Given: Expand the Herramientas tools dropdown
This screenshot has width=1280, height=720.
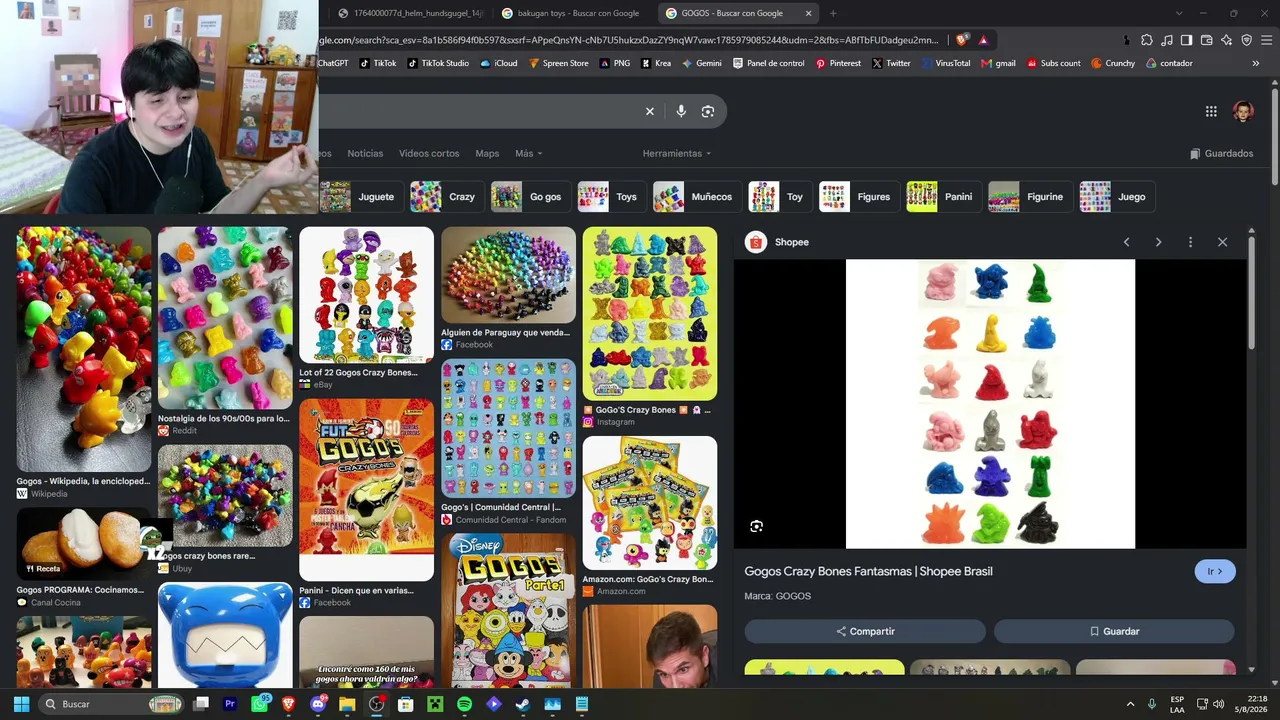Looking at the screenshot, I should click(x=677, y=153).
